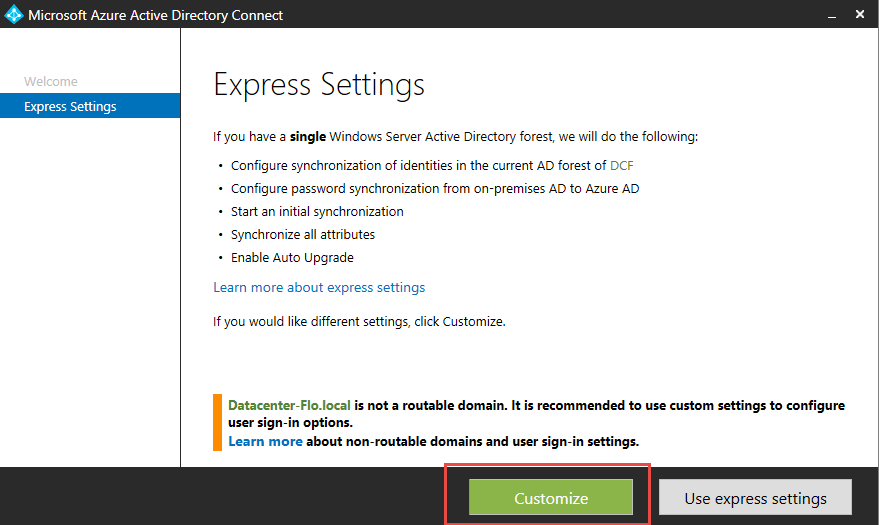Viewport: 879px width, 525px height.
Task: Select the Express Settings sidebar step
Action: click(x=70, y=107)
